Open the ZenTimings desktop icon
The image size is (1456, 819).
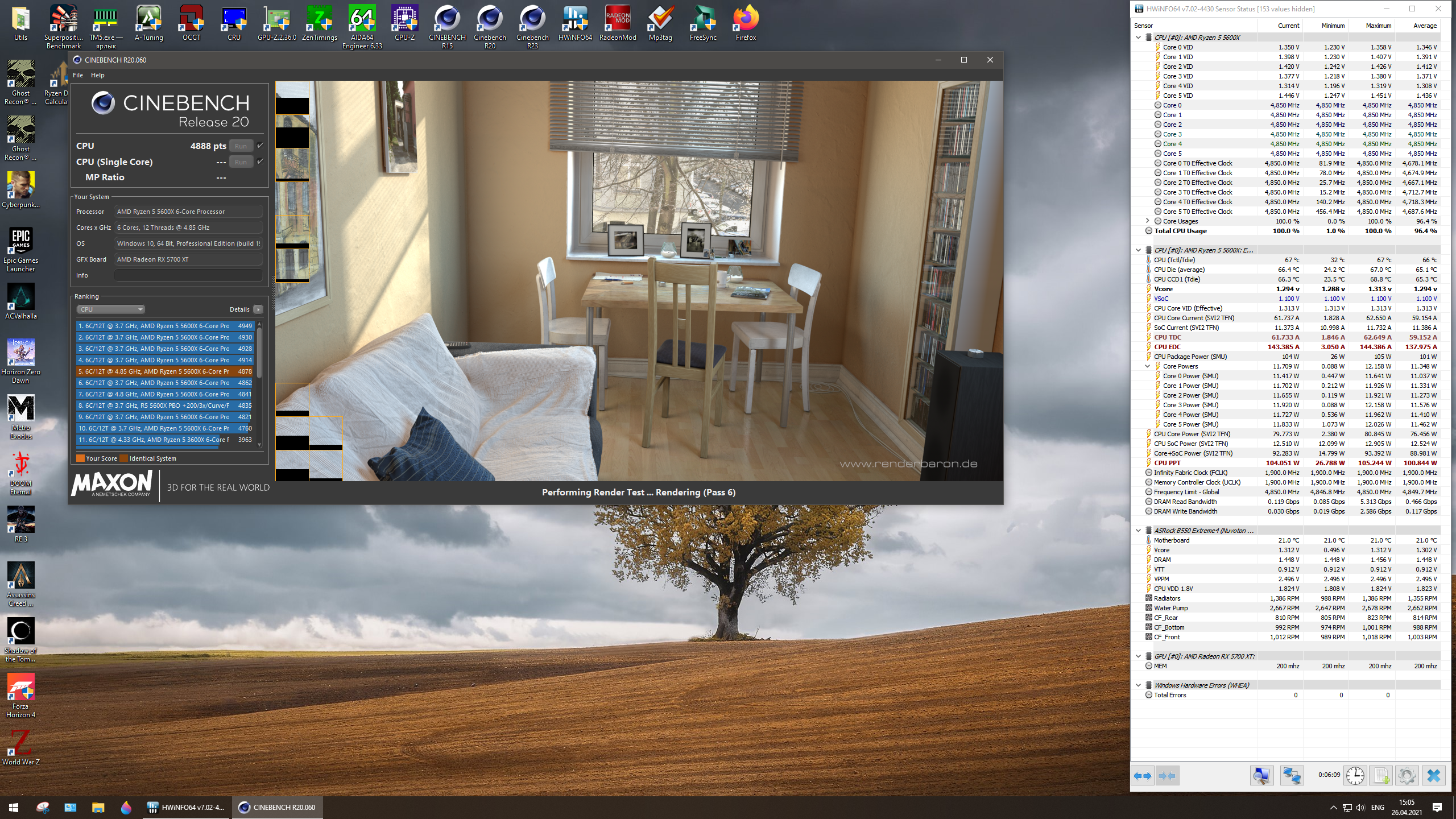click(x=319, y=23)
